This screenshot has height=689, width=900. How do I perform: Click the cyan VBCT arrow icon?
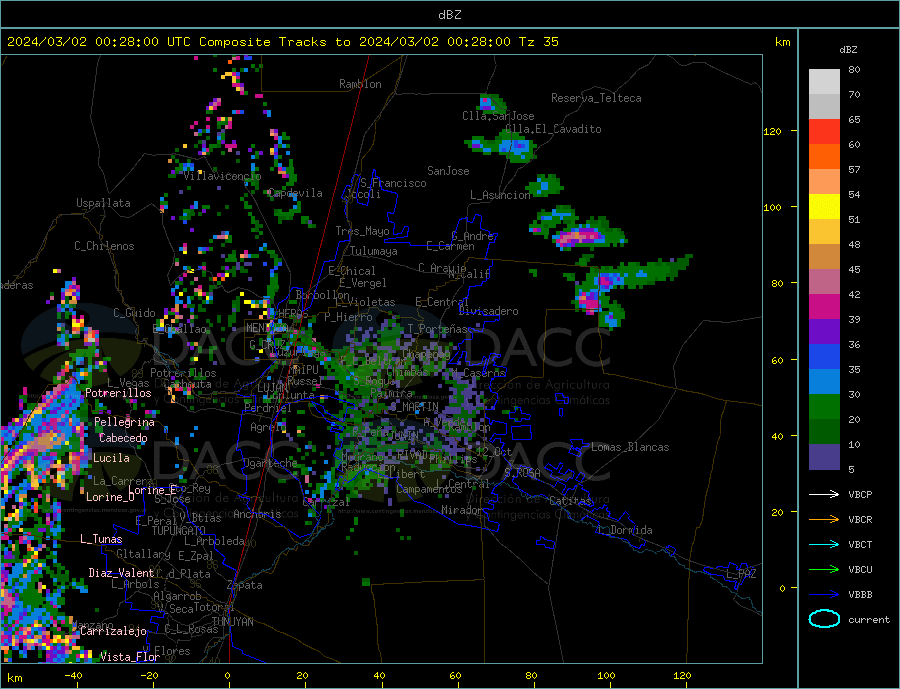[824, 544]
